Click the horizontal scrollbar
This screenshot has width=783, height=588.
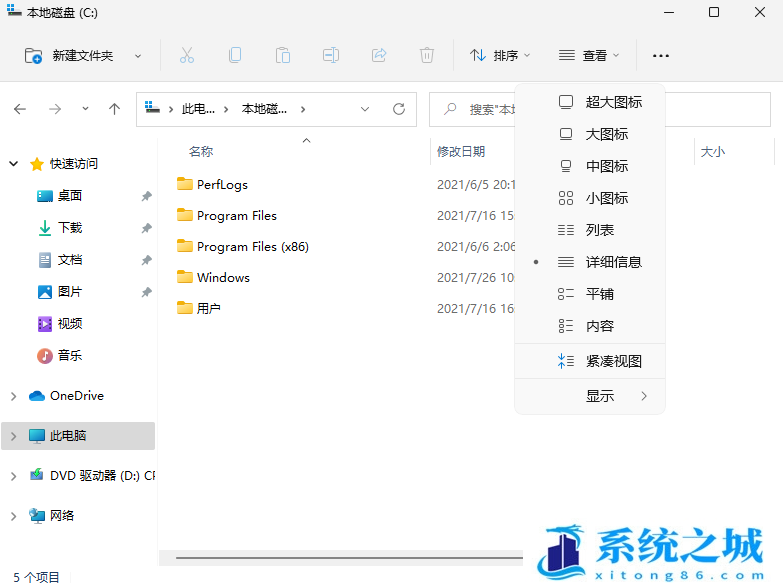pyautogui.click(x=350, y=558)
